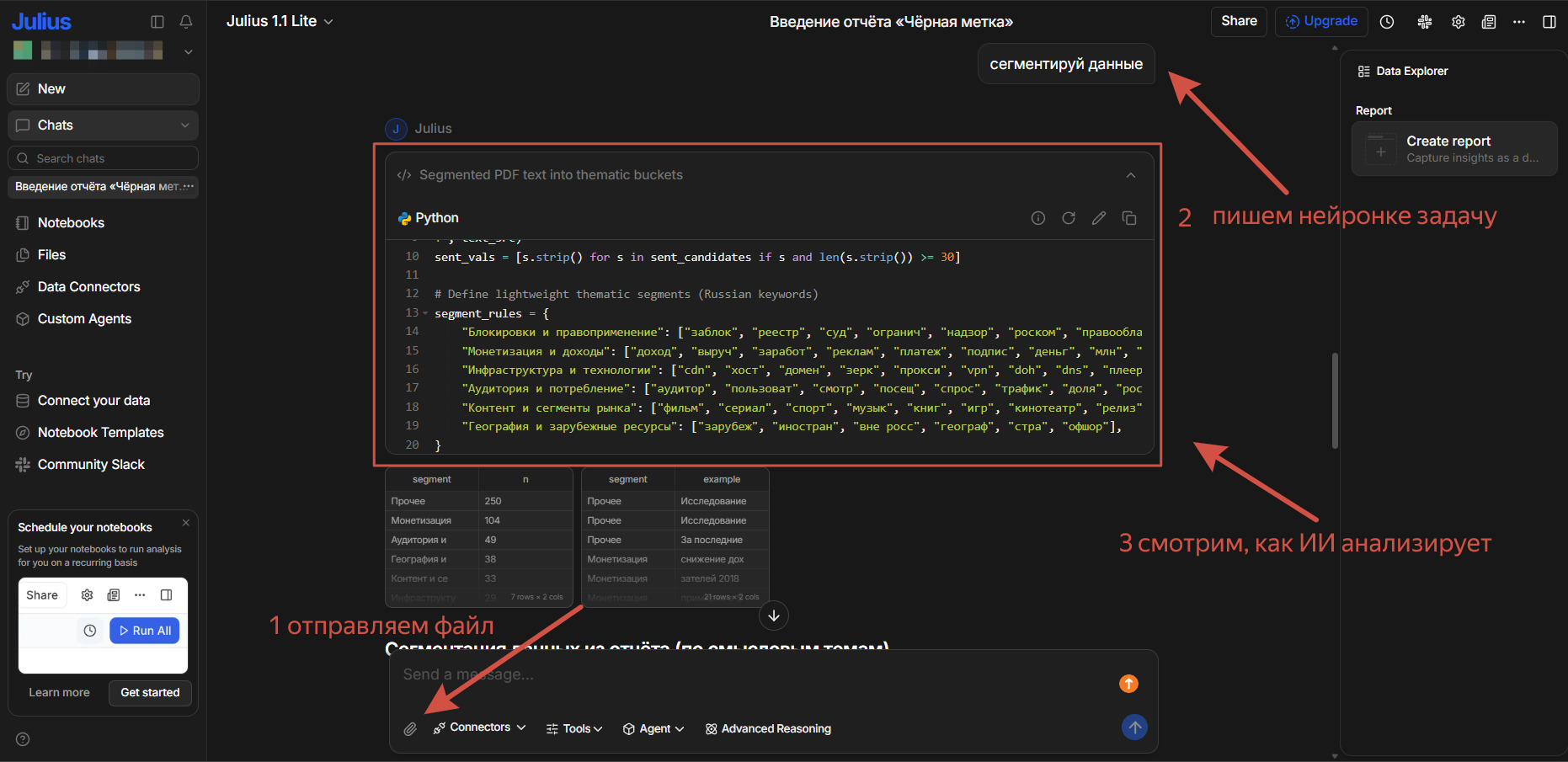This screenshot has height=762, width=1568.
Task: Attach a file with paperclip icon
Action: (410, 729)
